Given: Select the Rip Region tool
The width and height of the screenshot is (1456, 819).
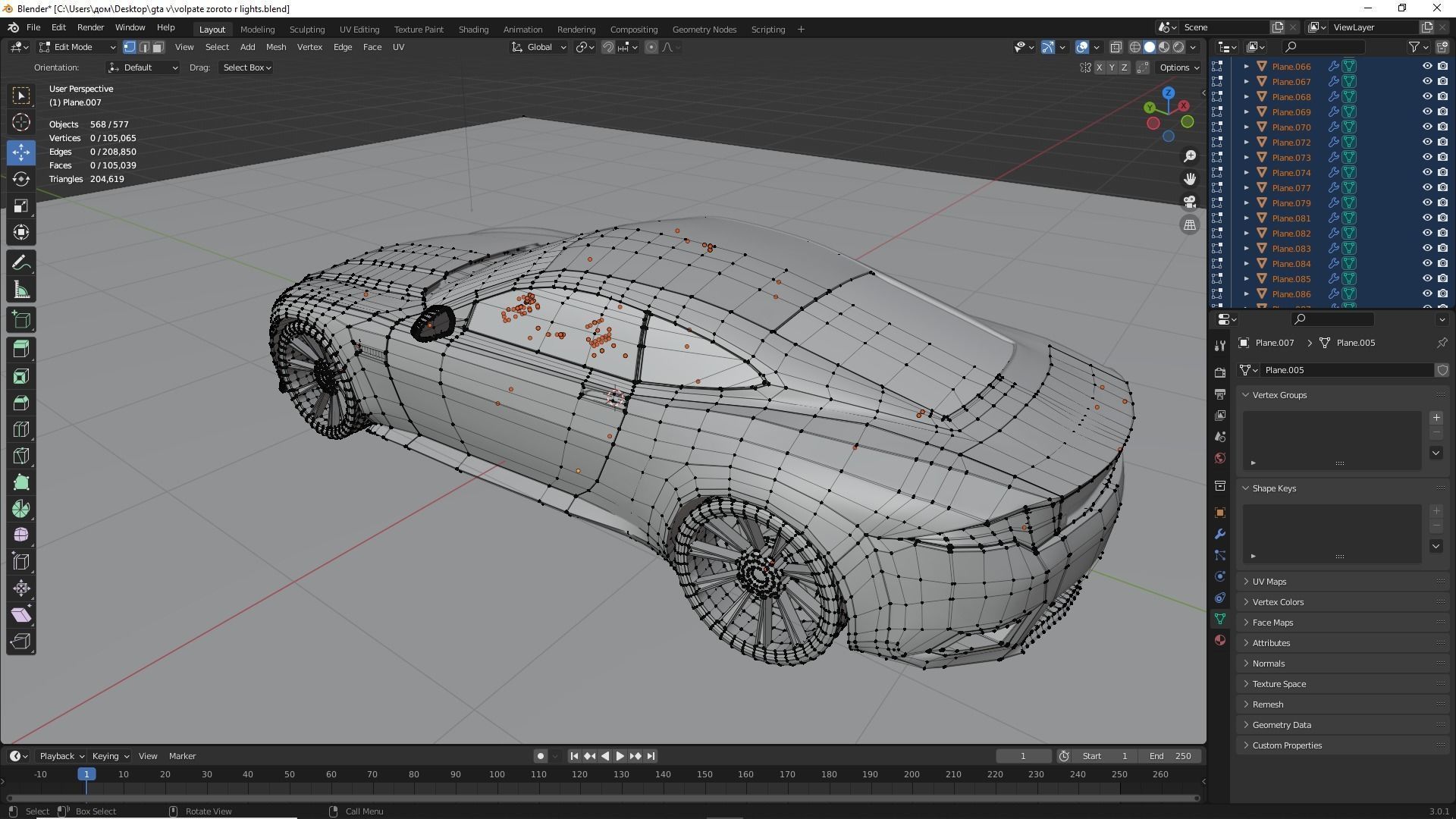Looking at the screenshot, I should point(21,642).
